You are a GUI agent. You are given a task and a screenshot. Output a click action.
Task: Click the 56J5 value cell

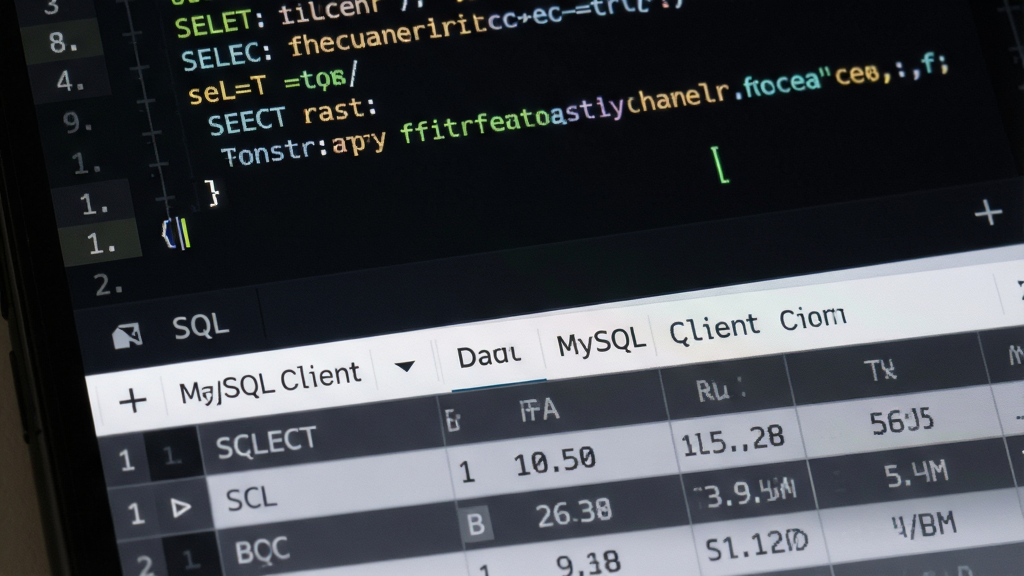pyautogui.click(x=902, y=421)
